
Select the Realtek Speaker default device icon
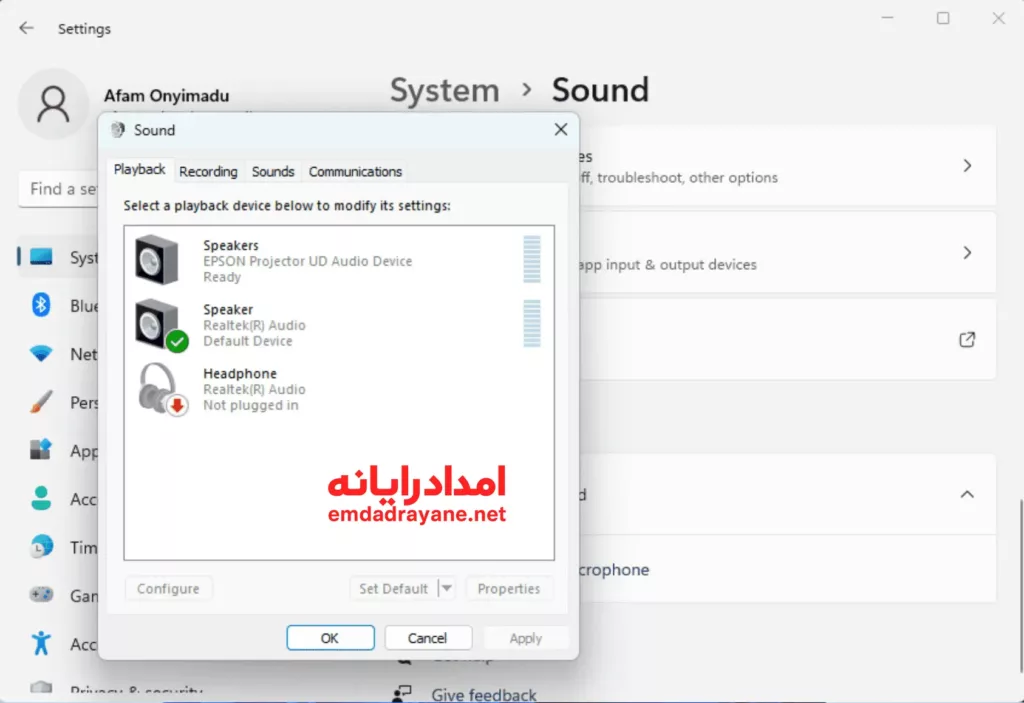click(157, 324)
